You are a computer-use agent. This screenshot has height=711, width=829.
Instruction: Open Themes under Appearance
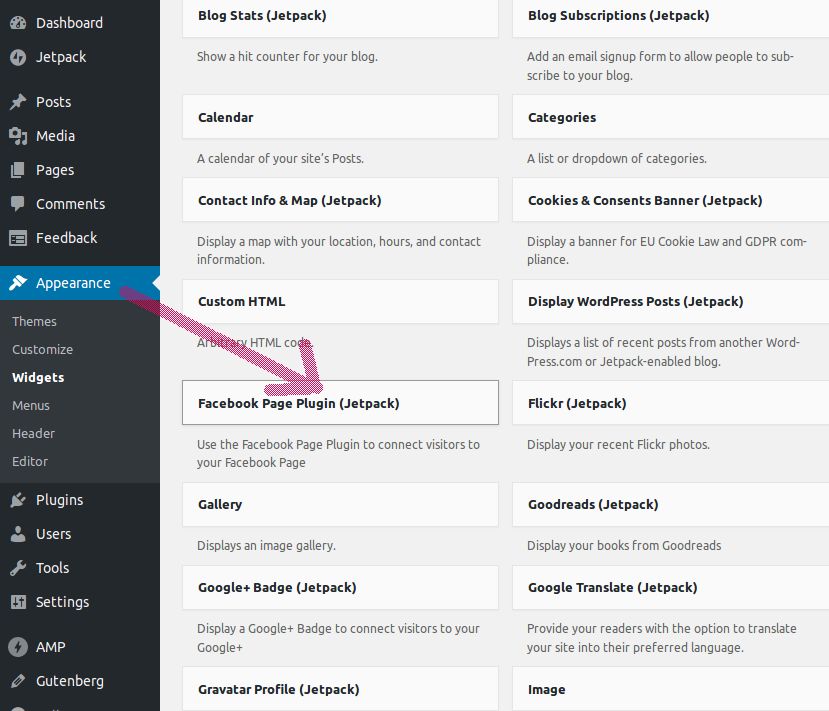[x=34, y=321]
